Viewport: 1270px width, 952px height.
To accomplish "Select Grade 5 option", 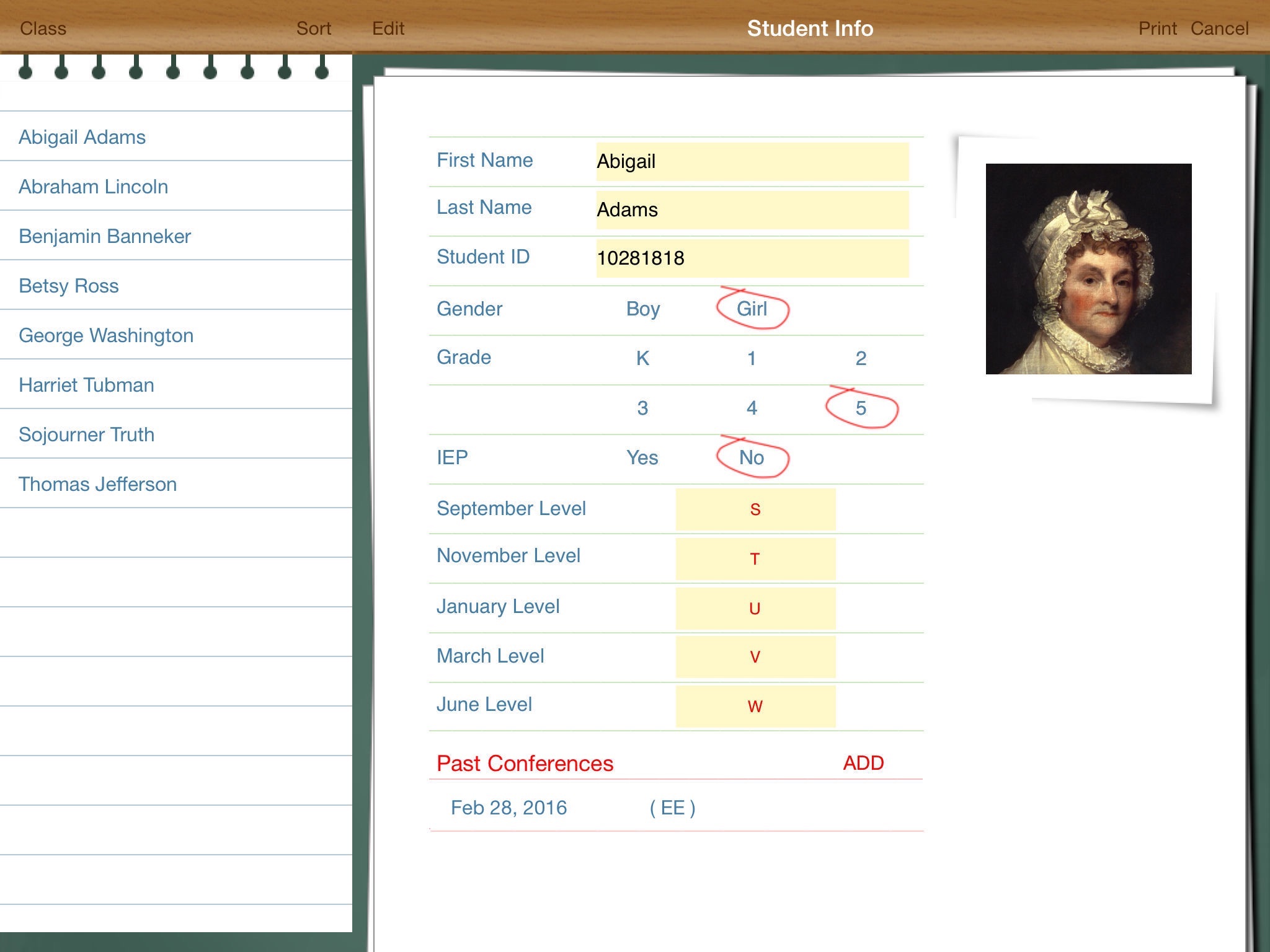I will click(x=858, y=407).
